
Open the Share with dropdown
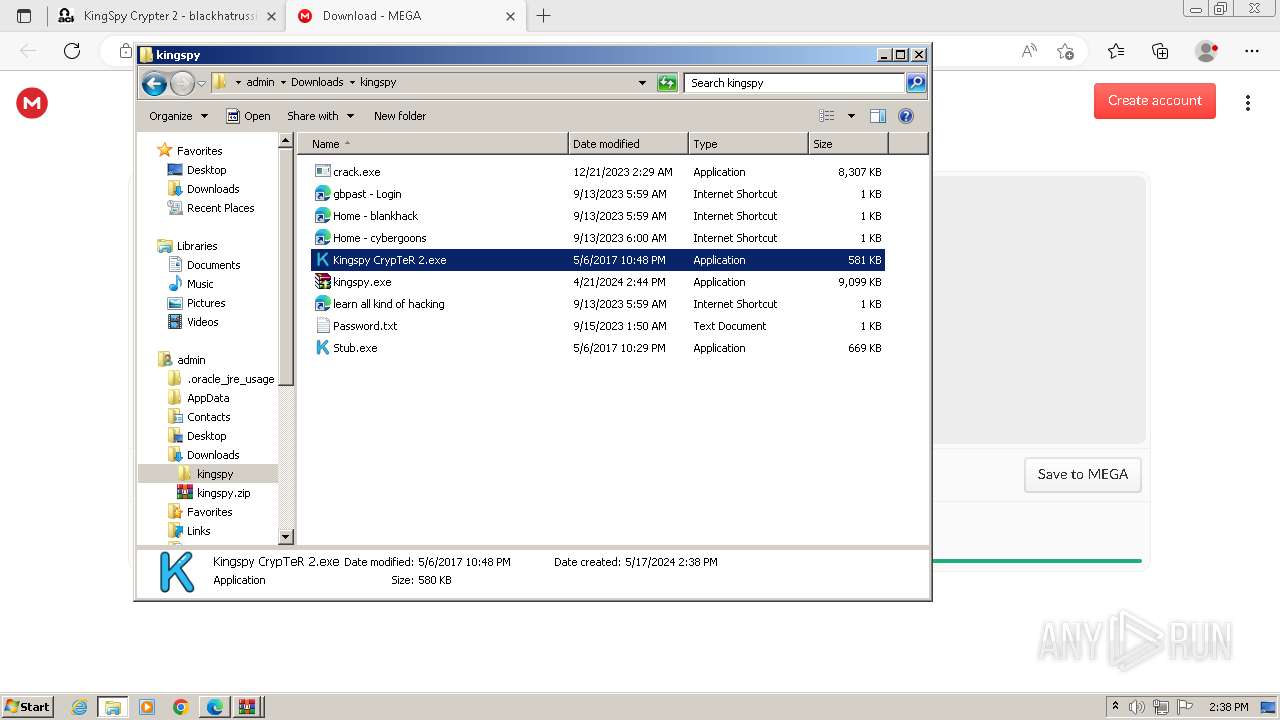(320, 116)
